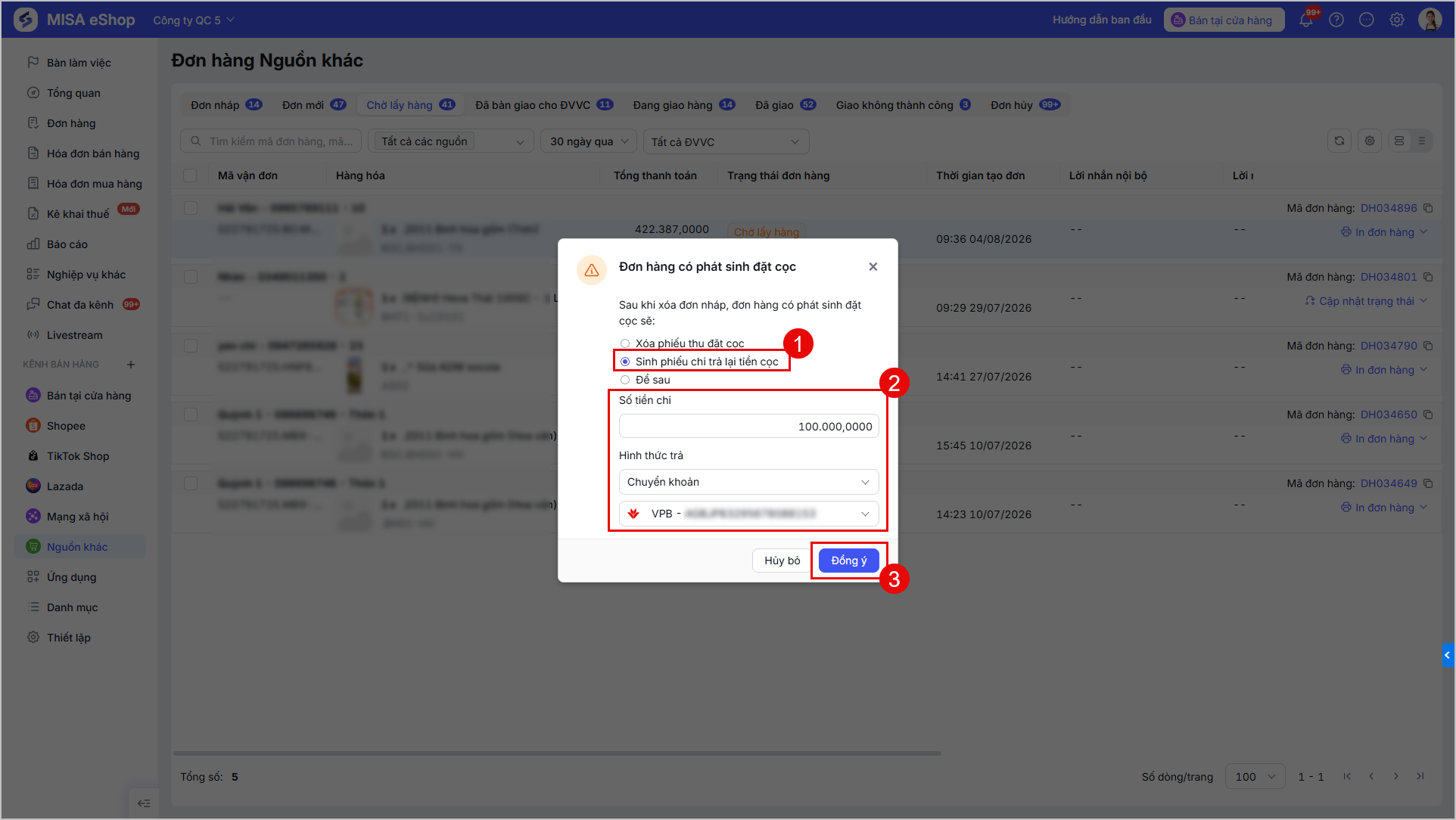Collapse the left sidebar arrow icon

(x=144, y=803)
